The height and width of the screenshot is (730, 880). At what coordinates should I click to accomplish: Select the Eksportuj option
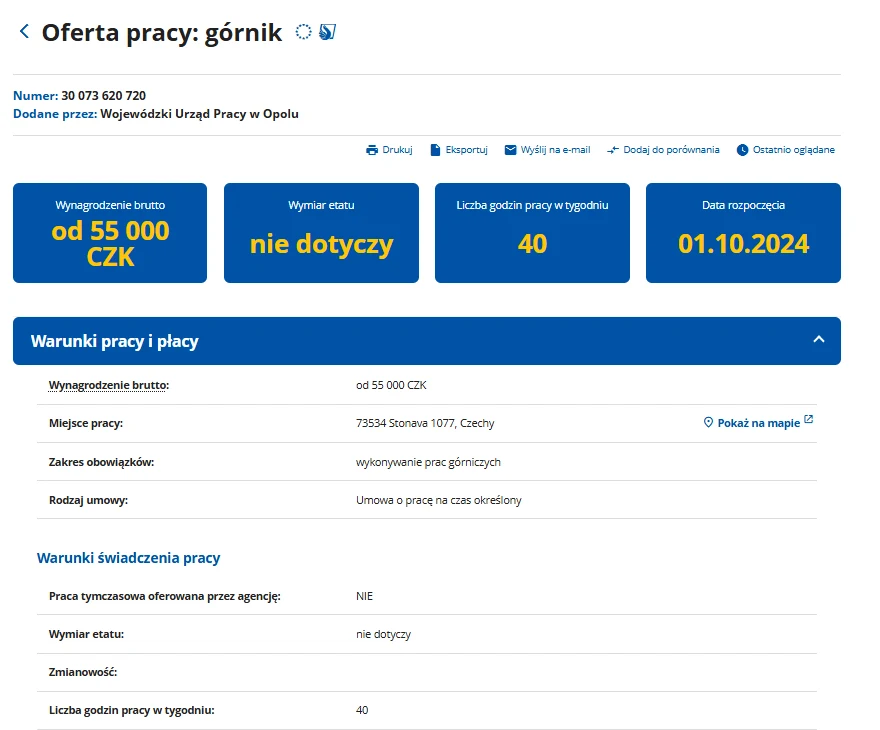tap(465, 149)
